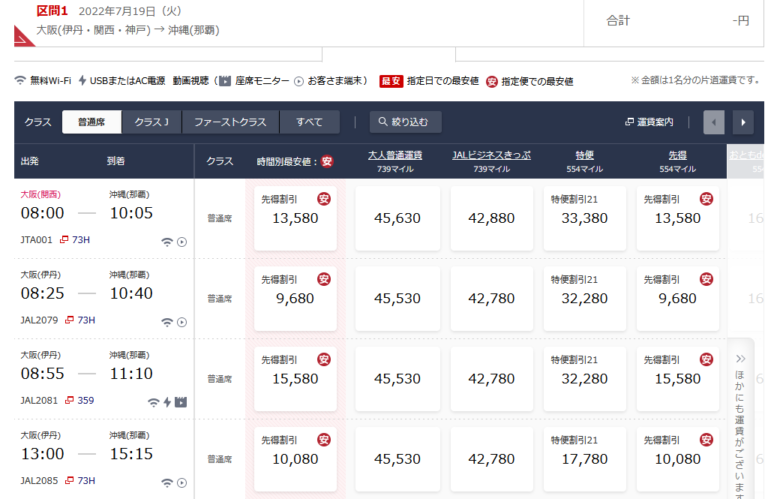Viewport: 768px width, 499px height.
Task: Click the Wi-Fi icon on flight JTA001
Action: click(167, 241)
